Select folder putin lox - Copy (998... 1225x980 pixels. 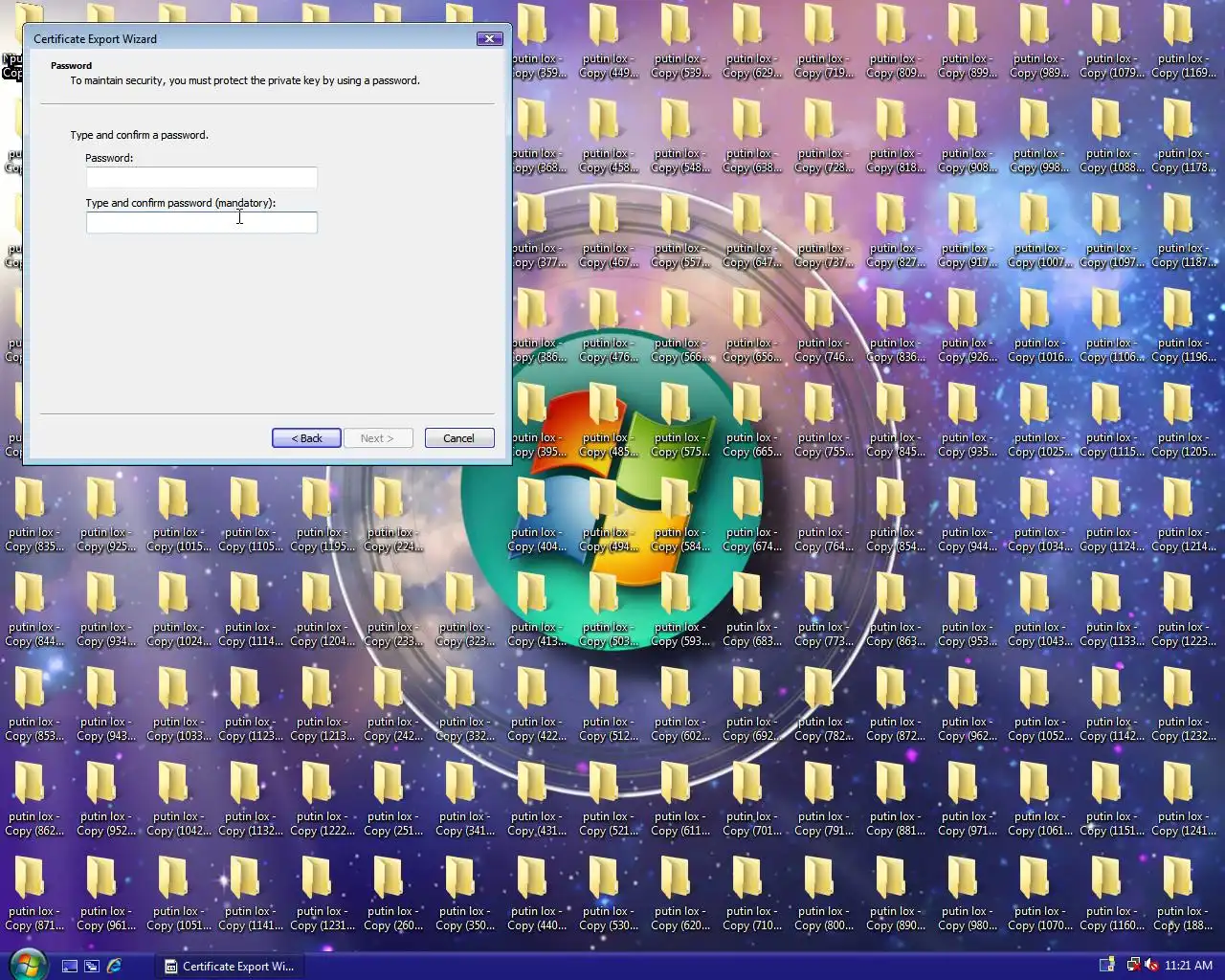pos(1039,137)
